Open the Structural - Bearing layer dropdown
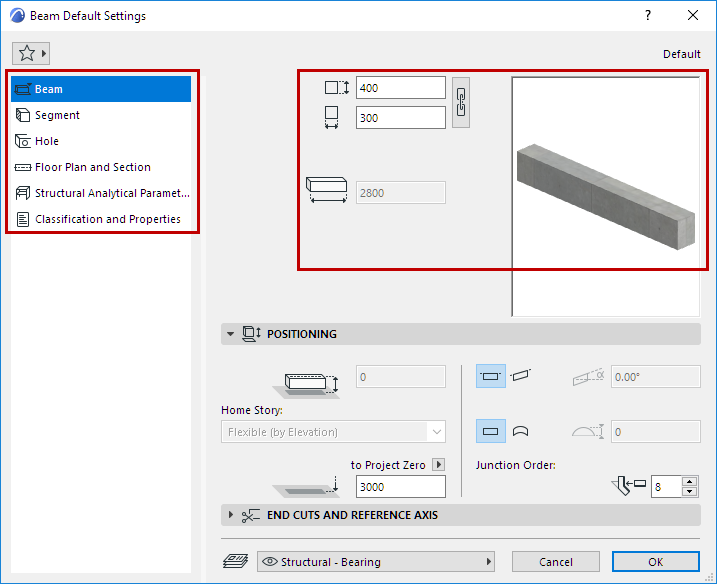 (x=376, y=562)
